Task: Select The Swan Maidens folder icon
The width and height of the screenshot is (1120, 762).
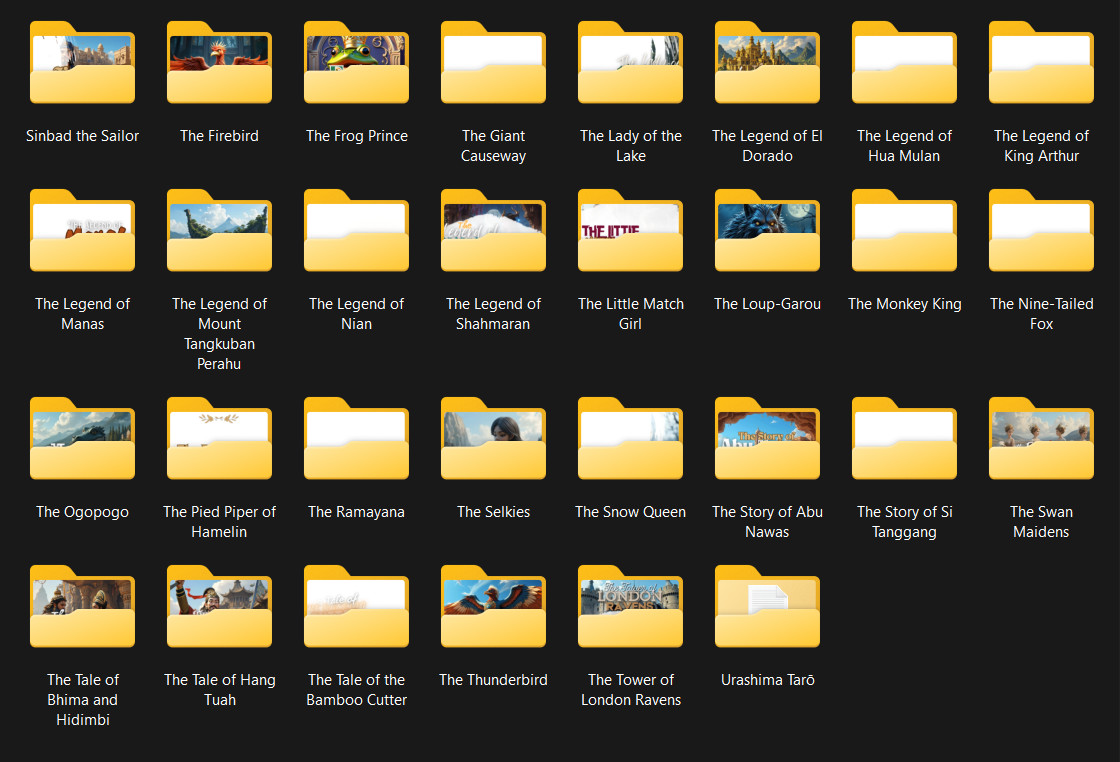Action: pyautogui.click(x=1041, y=438)
